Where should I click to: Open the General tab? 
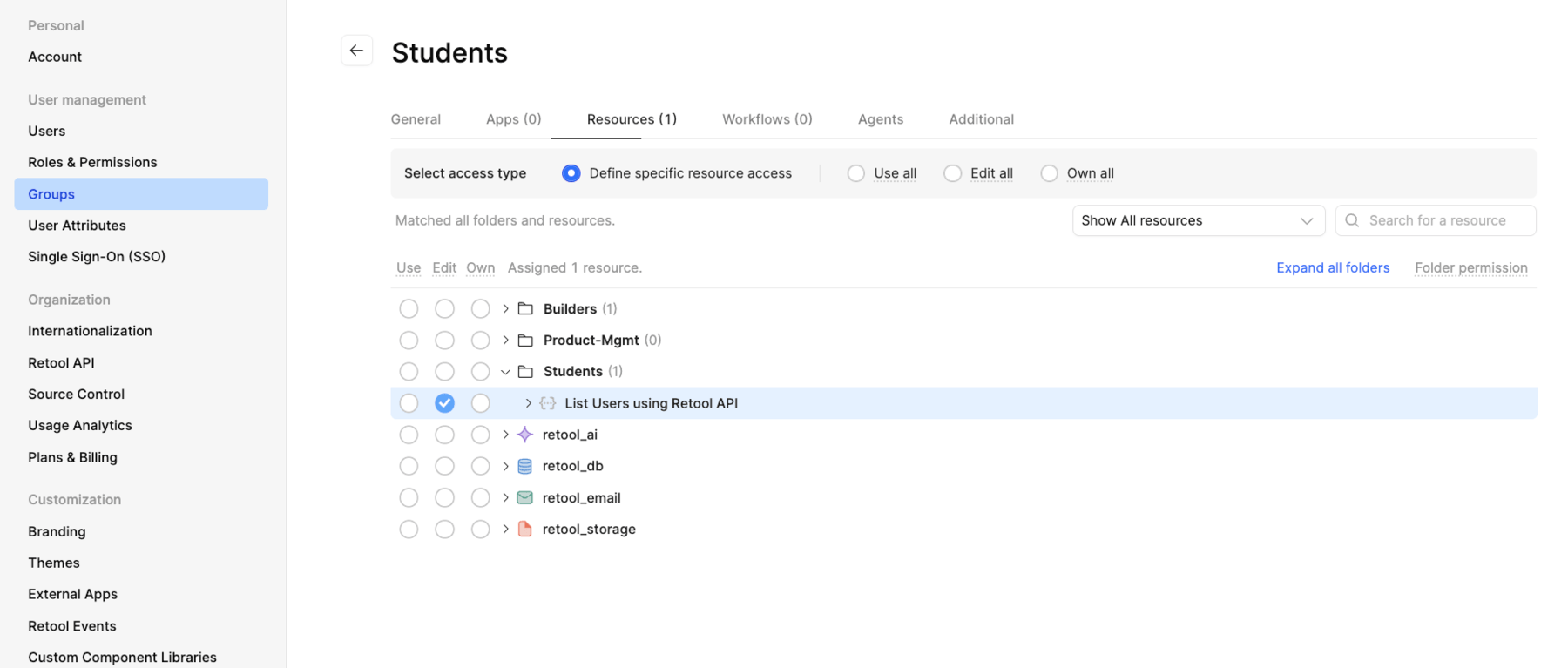(x=416, y=119)
